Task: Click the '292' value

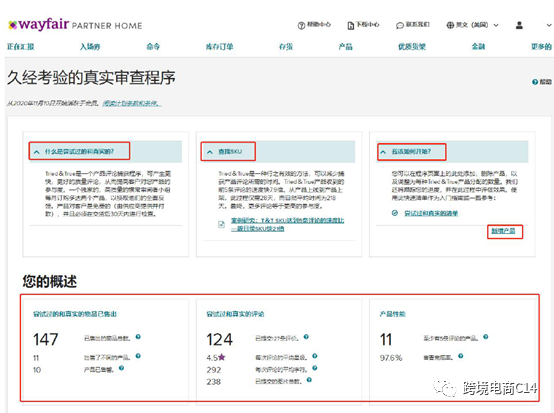Action: coord(214,370)
